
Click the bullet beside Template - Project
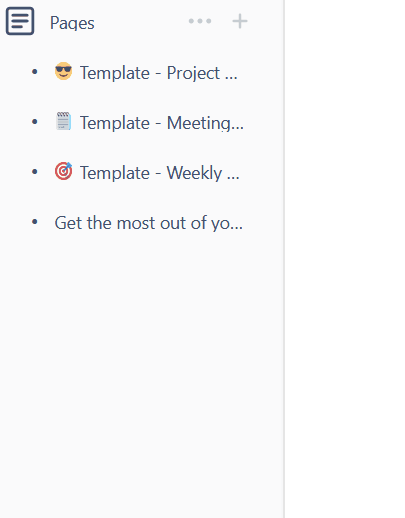point(35,71)
